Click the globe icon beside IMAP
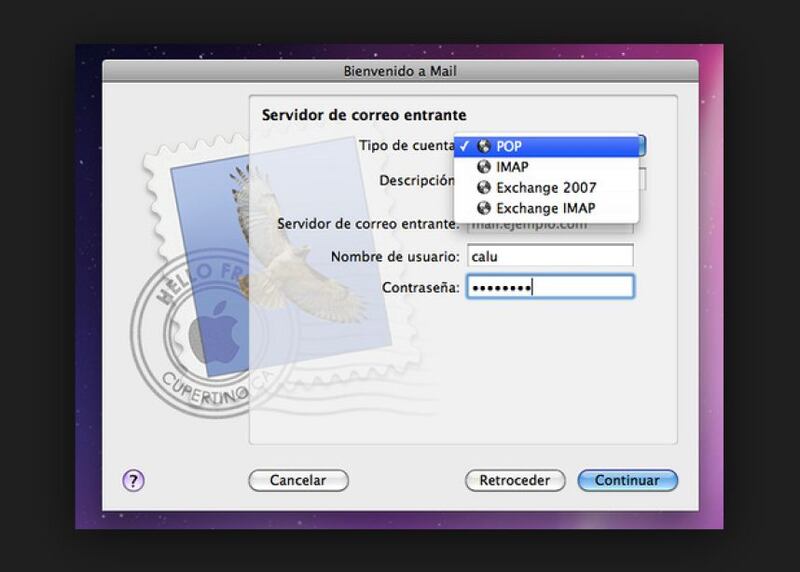 tap(484, 167)
